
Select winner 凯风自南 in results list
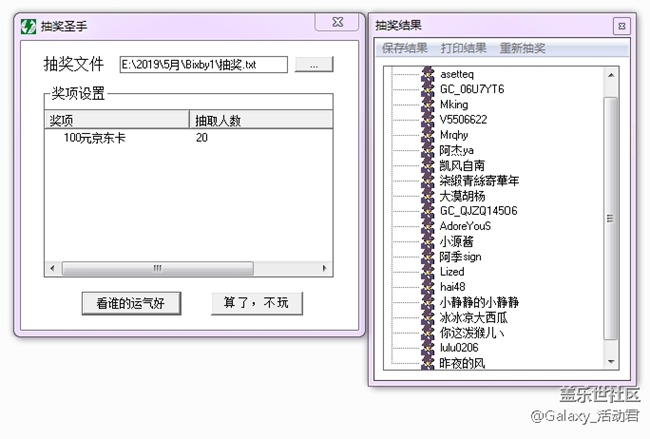tap(462, 165)
